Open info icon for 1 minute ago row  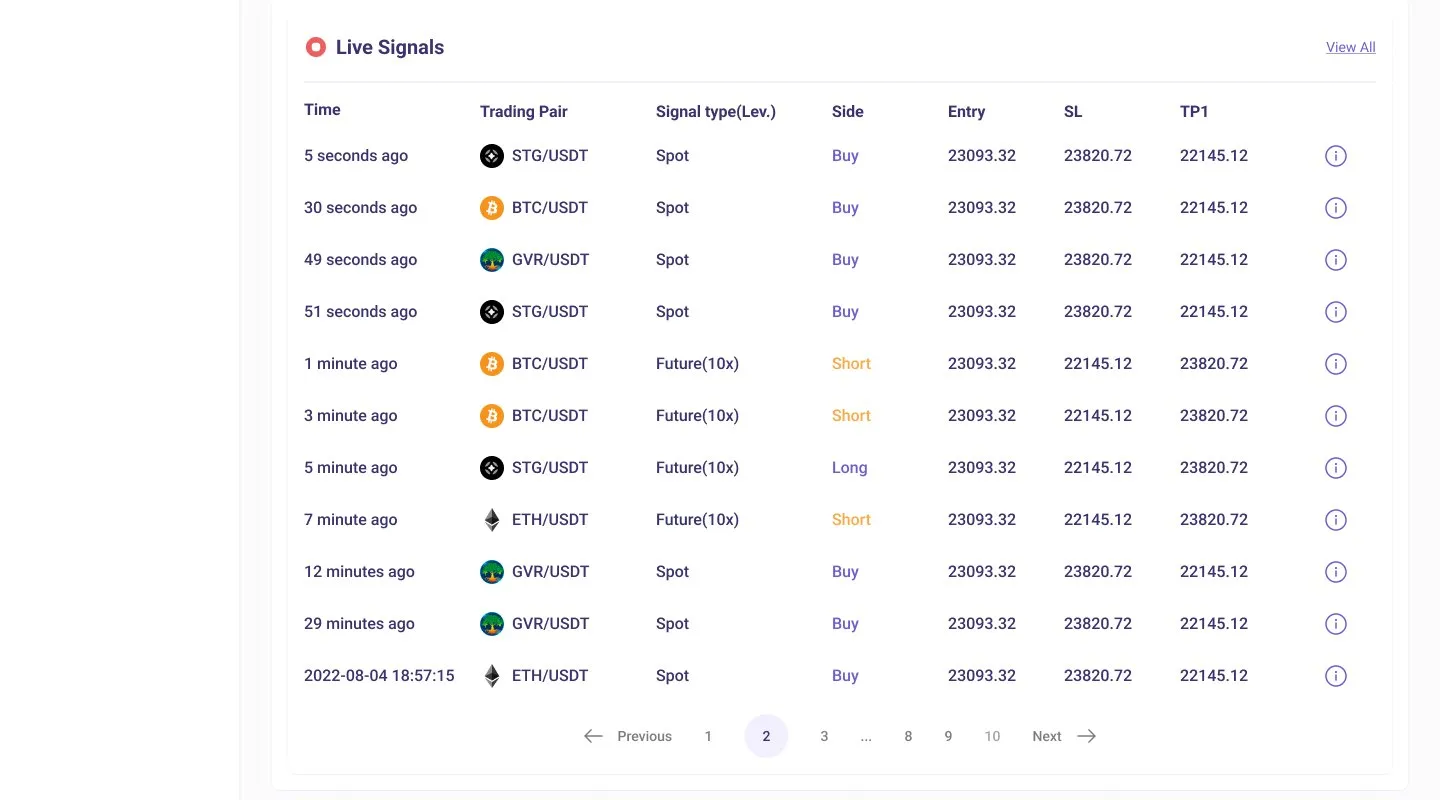tap(1335, 364)
